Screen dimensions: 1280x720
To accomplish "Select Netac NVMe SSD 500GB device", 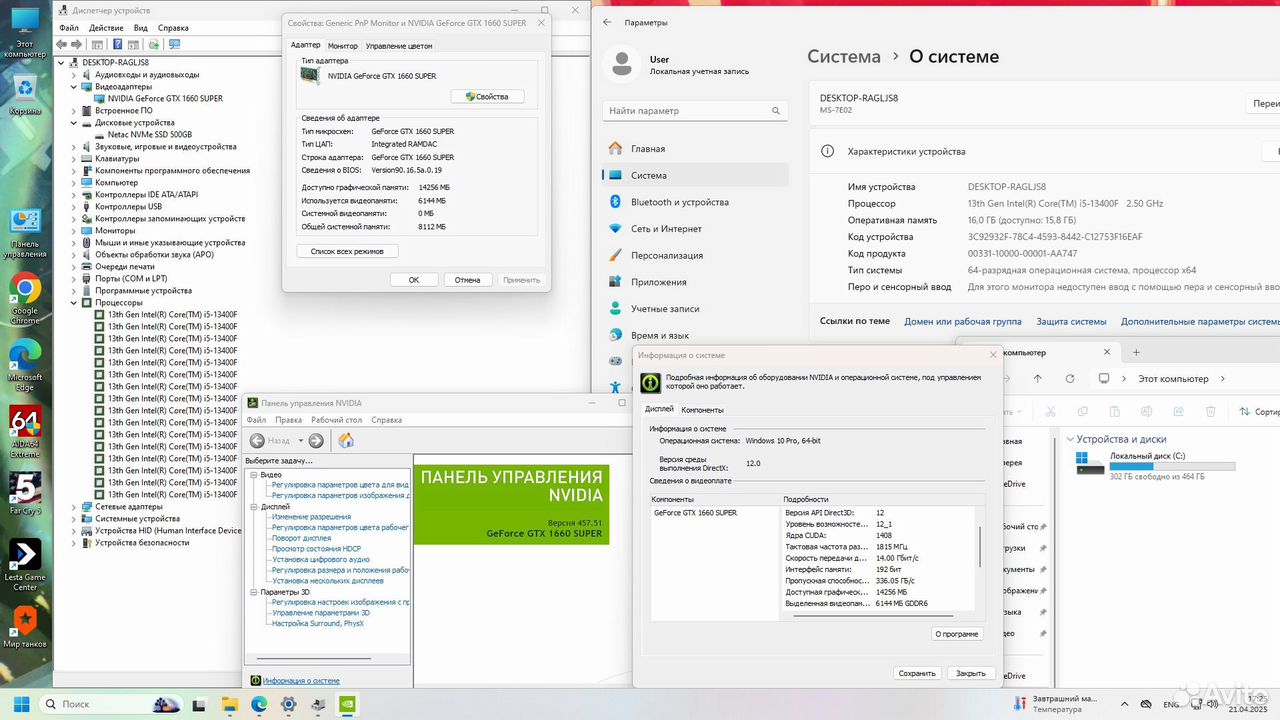I will [x=150, y=135].
